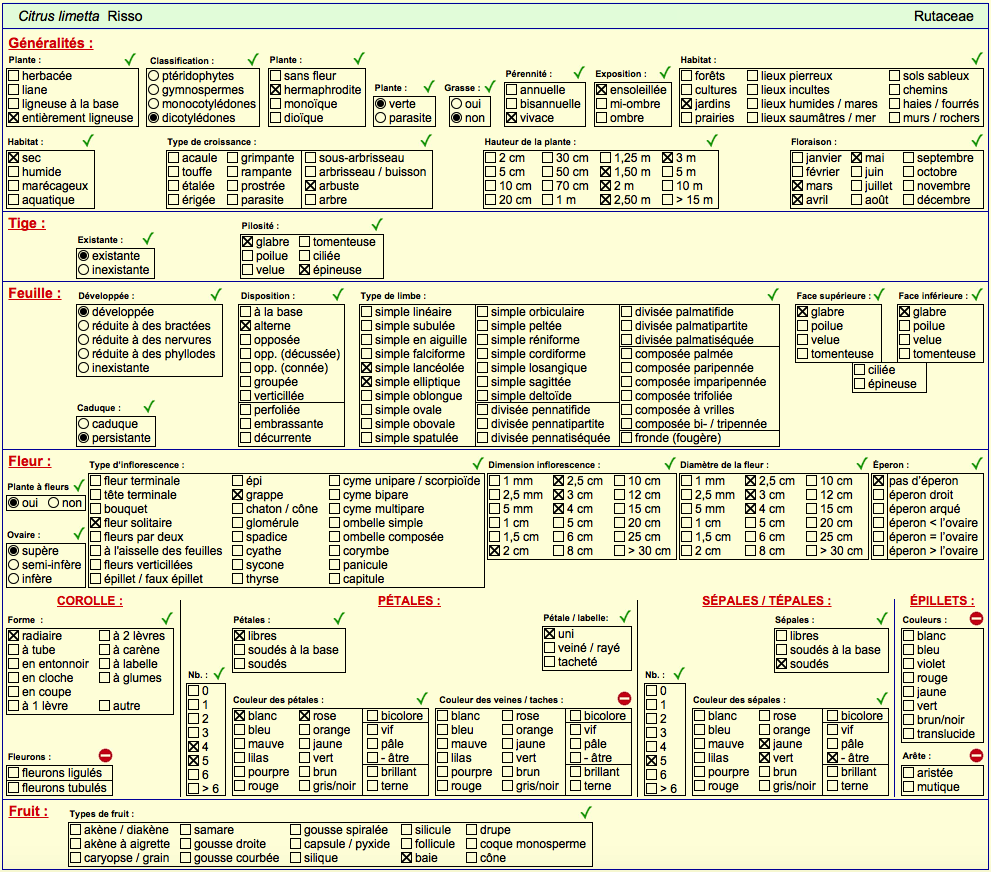The image size is (991, 872).
Task: Check the translucide épillets color box
Action: [x=909, y=734]
